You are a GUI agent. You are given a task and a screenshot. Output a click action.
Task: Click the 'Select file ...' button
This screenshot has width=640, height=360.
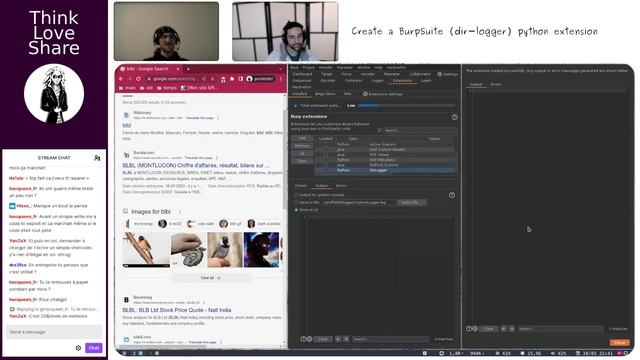click(411, 202)
